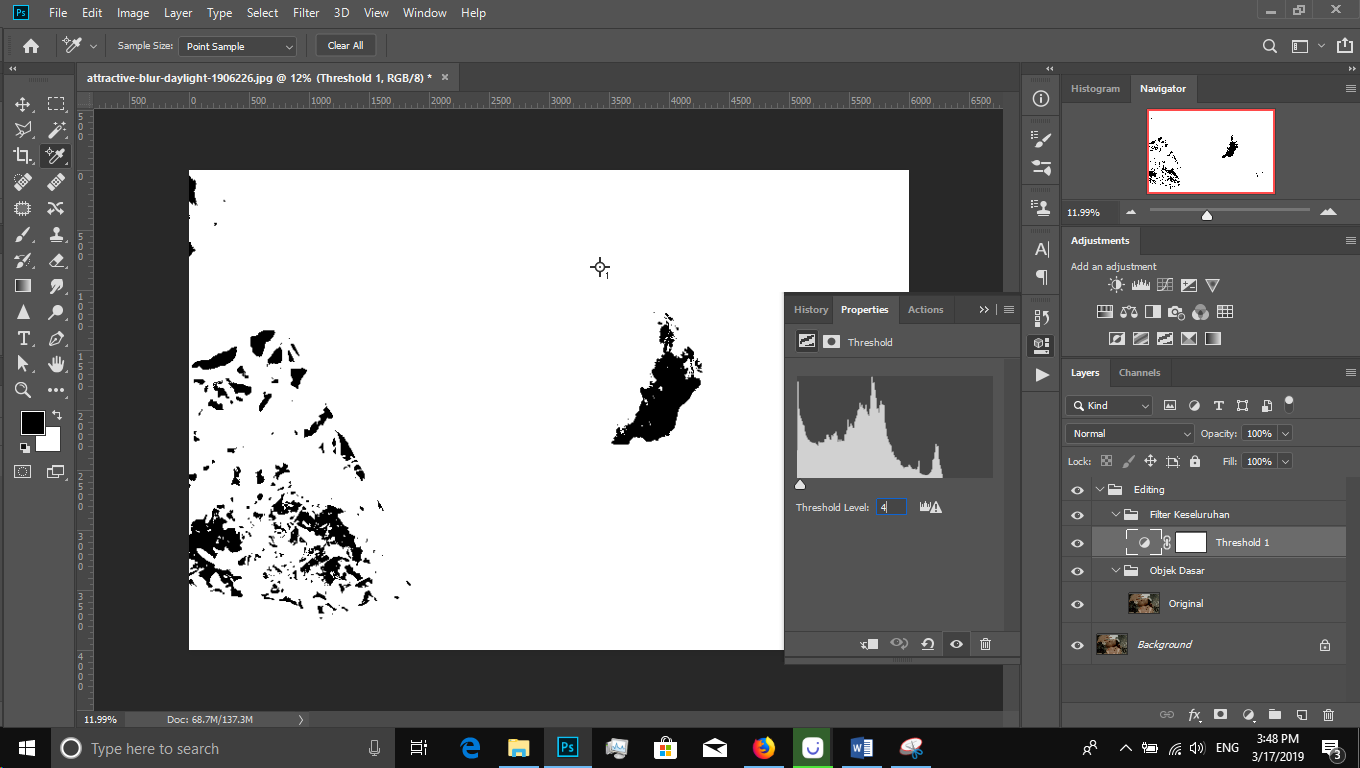Image resolution: width=1360 pixels, height=768 pixels.
Task: Switch to the Histogram tab
Action: click(1095, 88)
